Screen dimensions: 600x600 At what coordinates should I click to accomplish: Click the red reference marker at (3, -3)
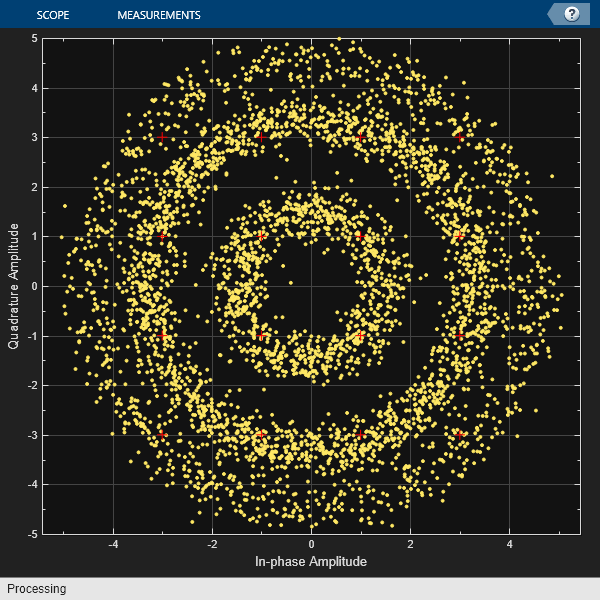tap(460, 435)
